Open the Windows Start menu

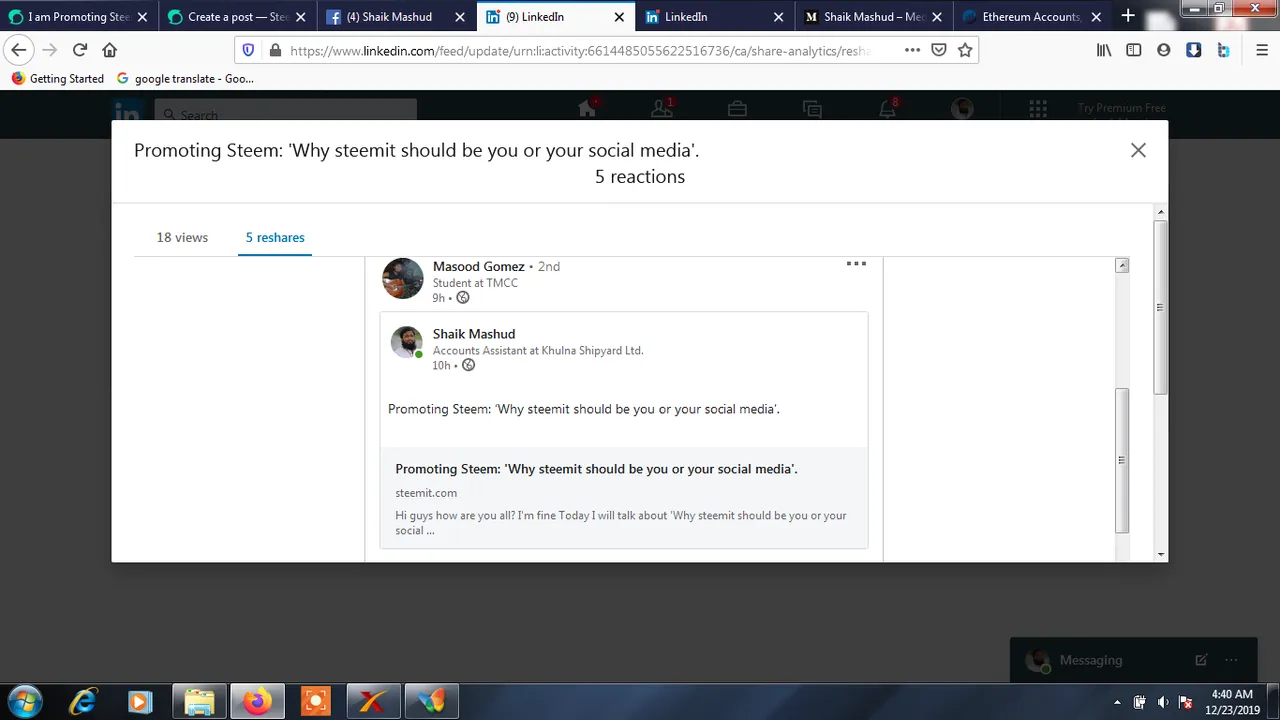point(25,702)
